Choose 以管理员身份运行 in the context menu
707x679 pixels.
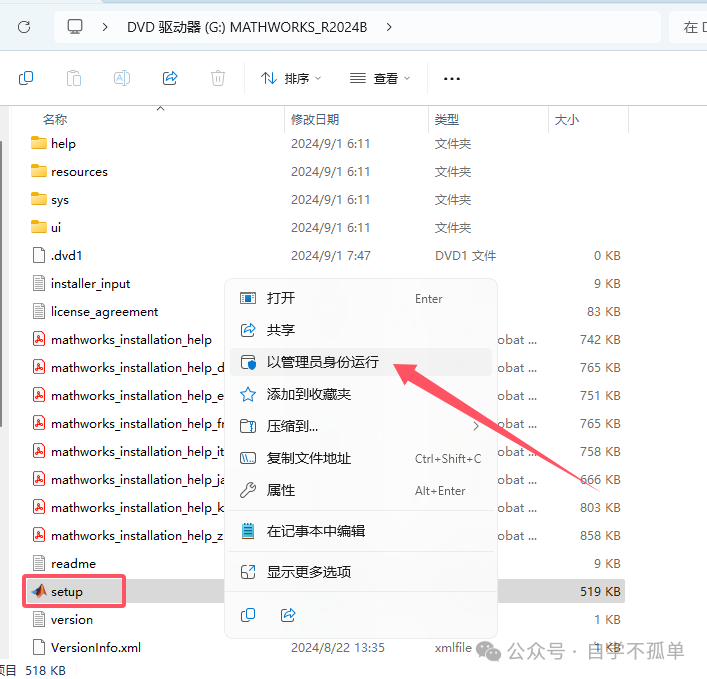point(361,362)
